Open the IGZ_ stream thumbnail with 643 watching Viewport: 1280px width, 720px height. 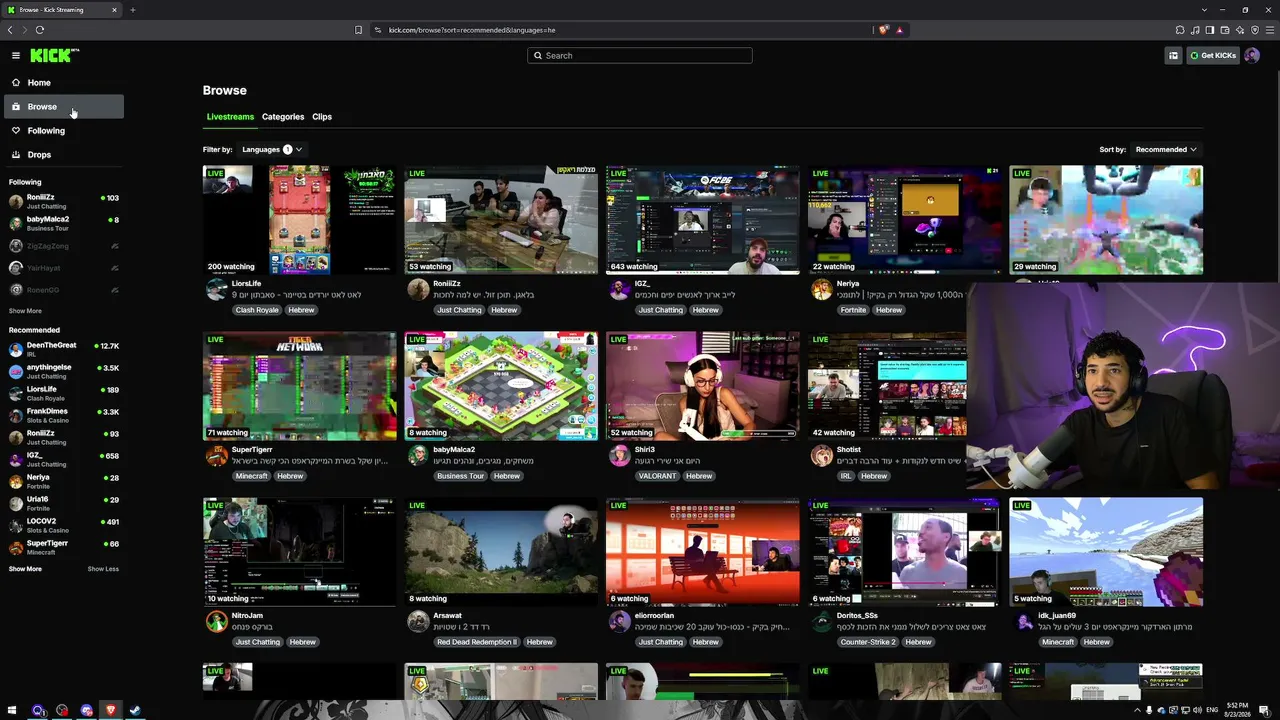703,220
